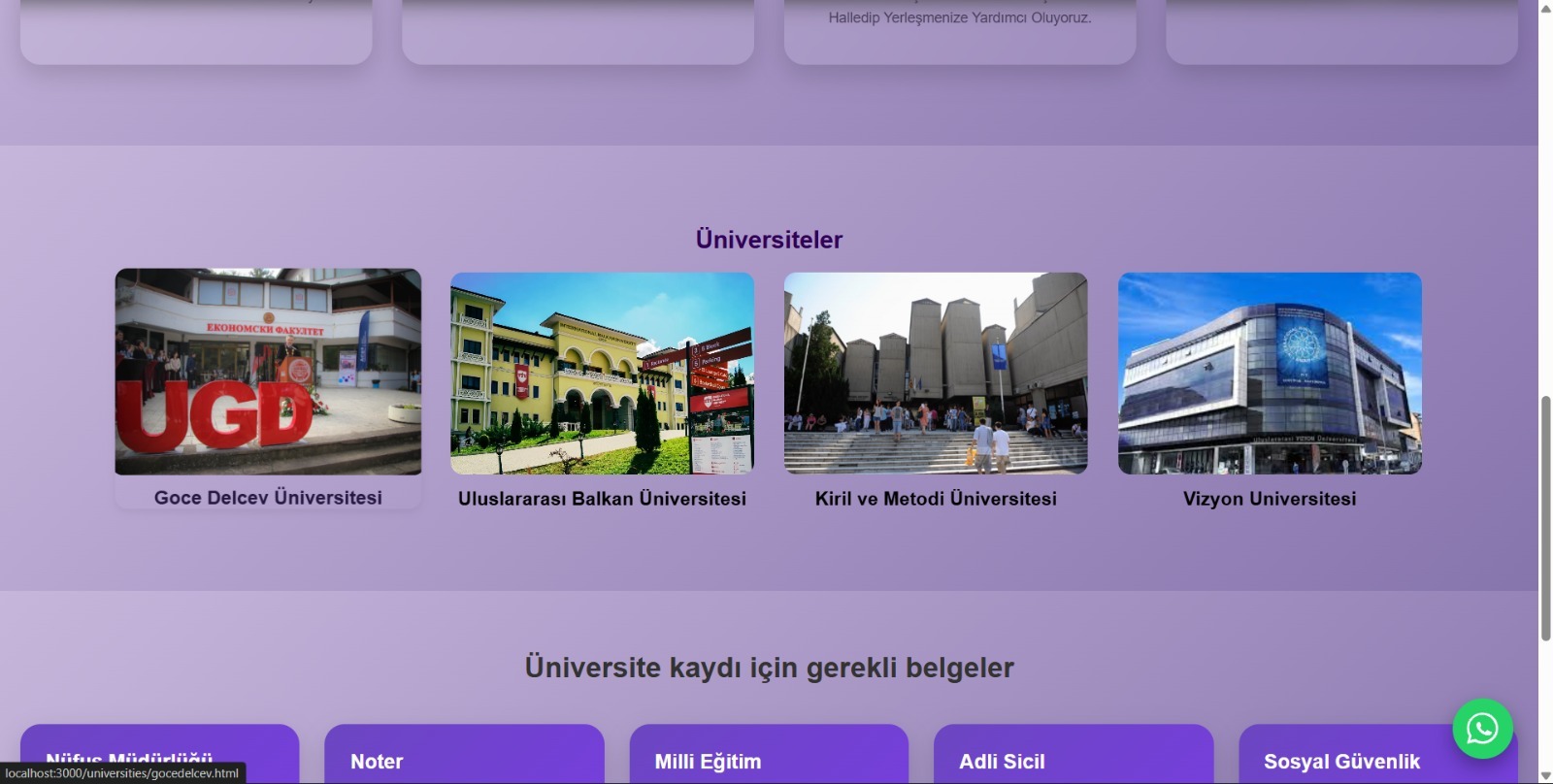Select the Milli Eğitim document card
The width and height of the screenshot is (1553, 784).
click(x=769, y=754)
